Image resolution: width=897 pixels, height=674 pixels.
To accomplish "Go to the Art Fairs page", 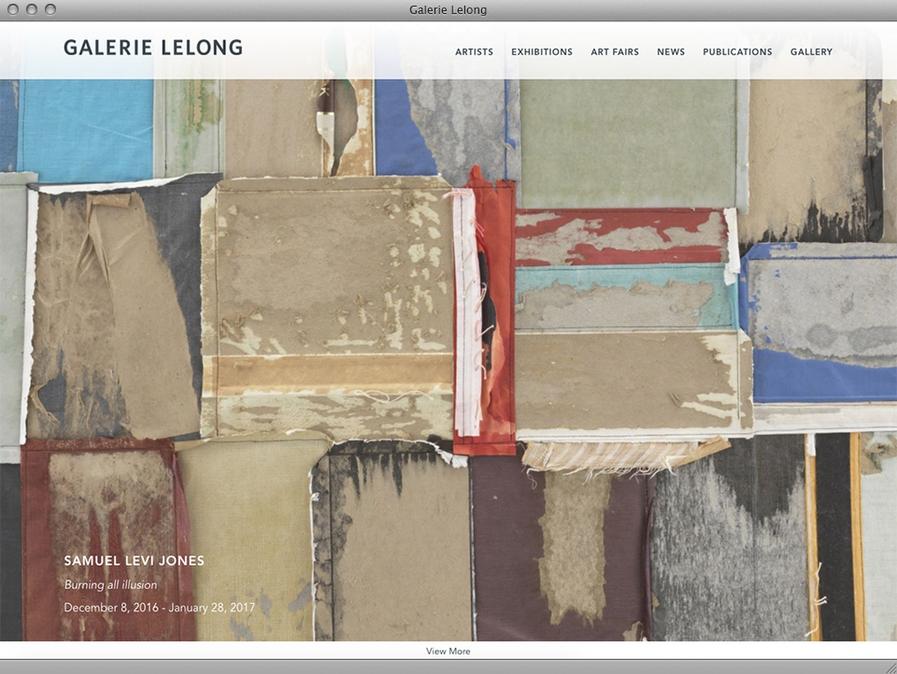I will click(614, 51).
